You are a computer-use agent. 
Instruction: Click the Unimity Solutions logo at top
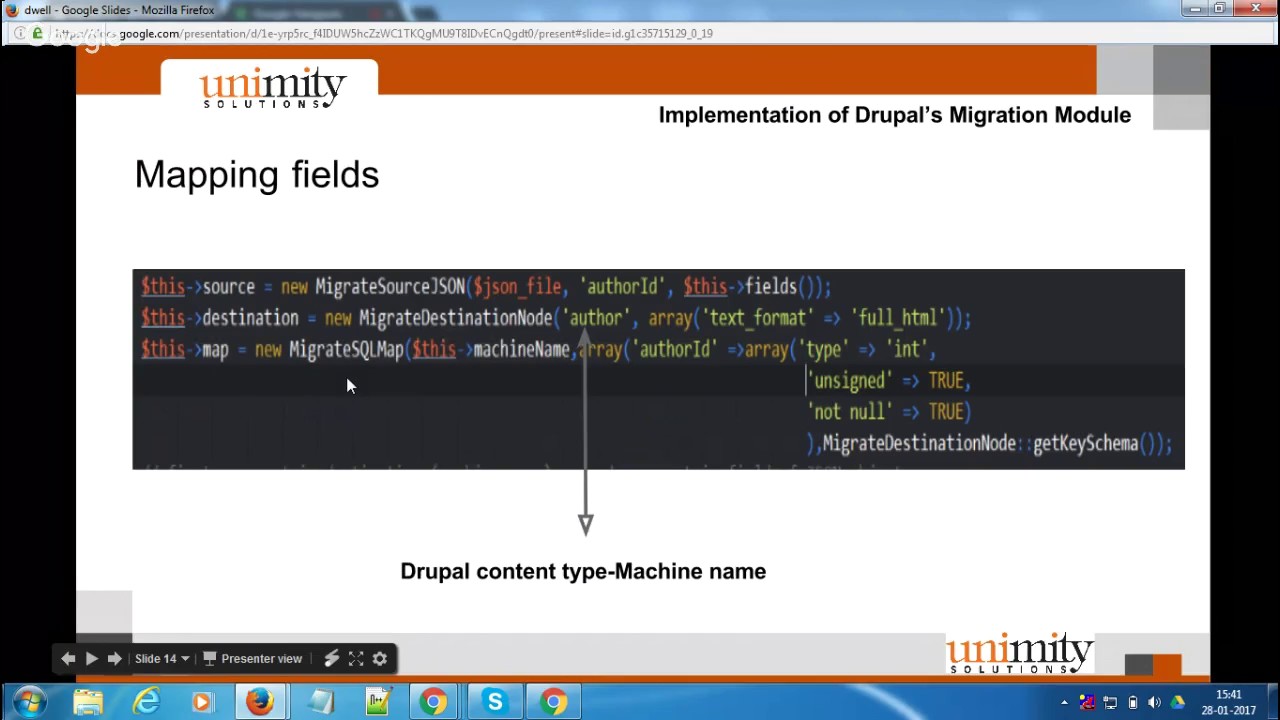click(x=272, y=88)
